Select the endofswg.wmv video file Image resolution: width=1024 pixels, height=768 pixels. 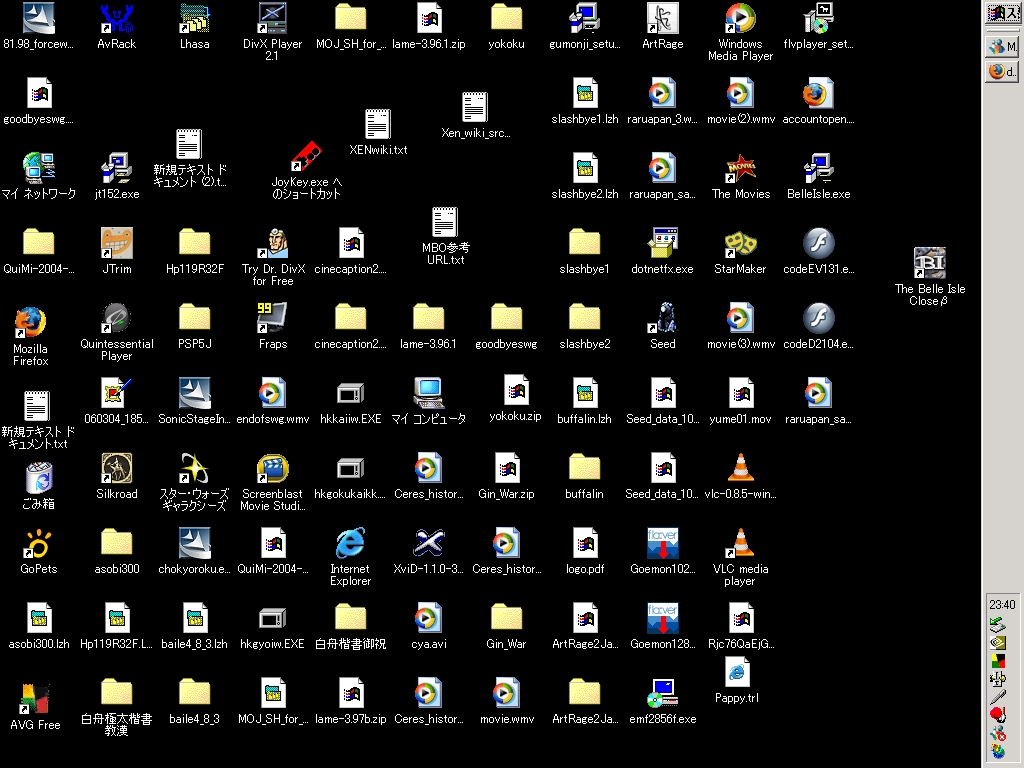pos(272,402)
